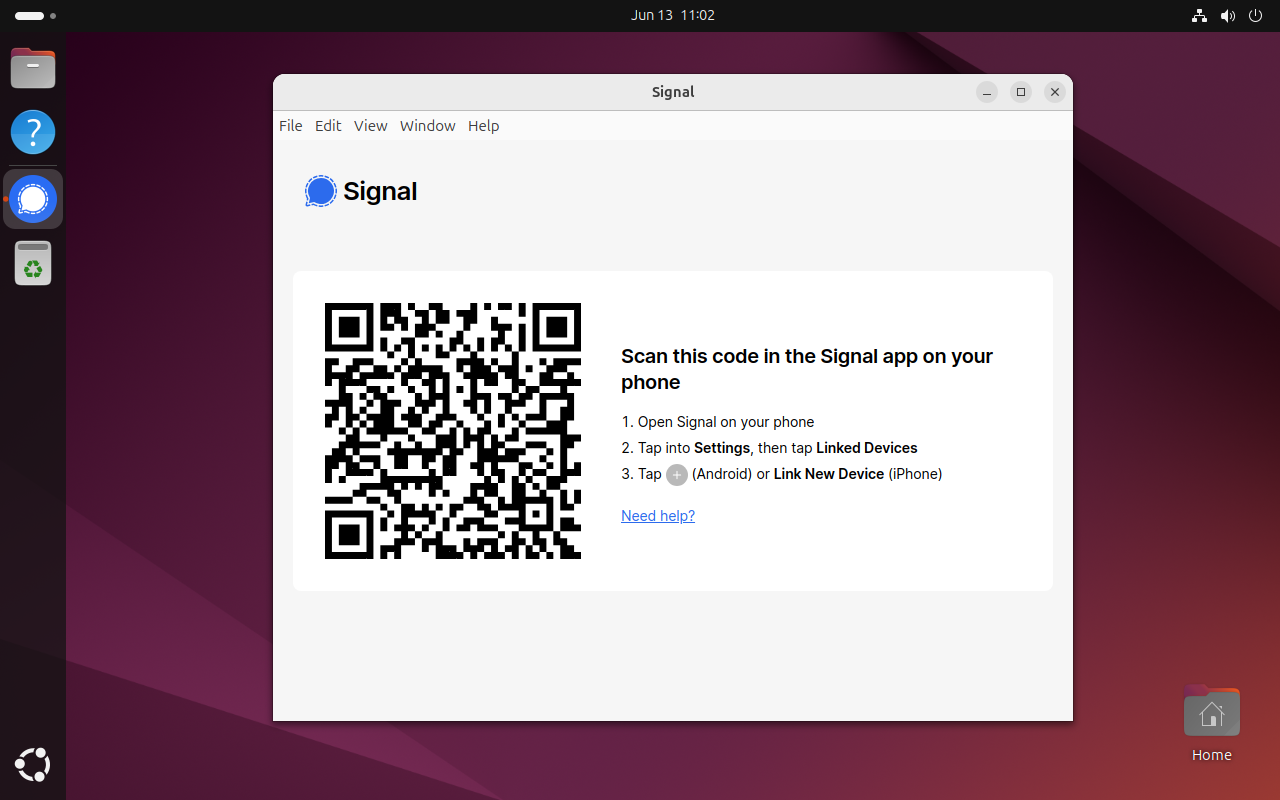Screen dimensions: 1280x800
Task: Click the Signal logo icon in header
Action: [321, 191]
